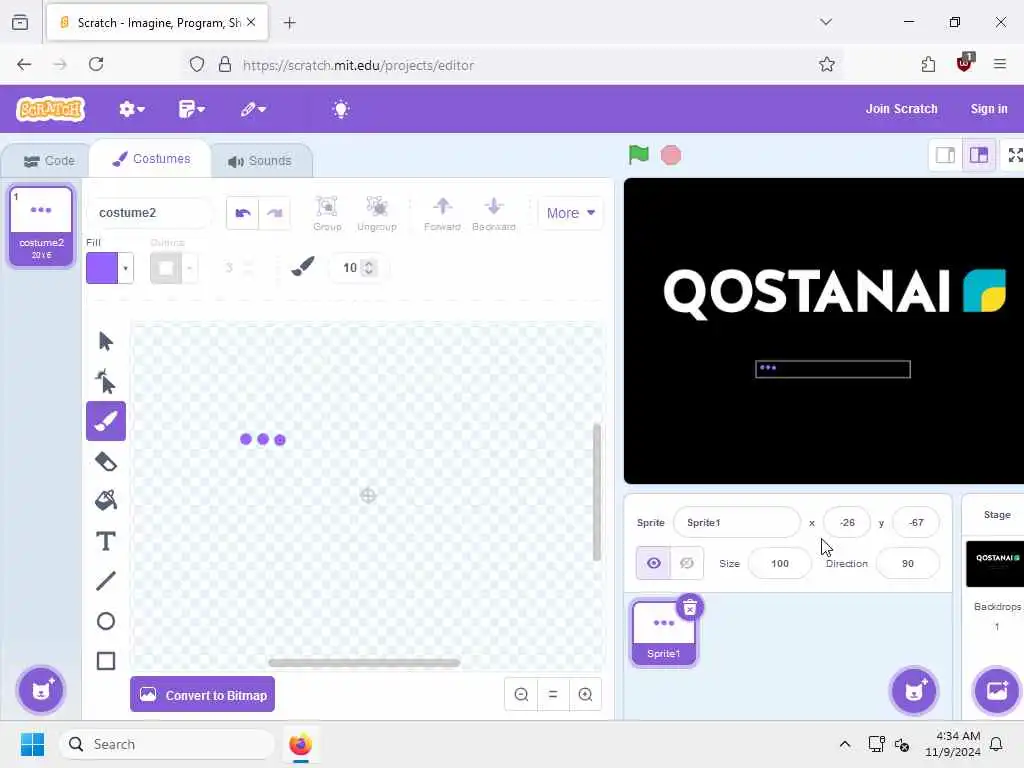Click Join Scratch link
Screen dimensions: 1024x768
(901, 109)
